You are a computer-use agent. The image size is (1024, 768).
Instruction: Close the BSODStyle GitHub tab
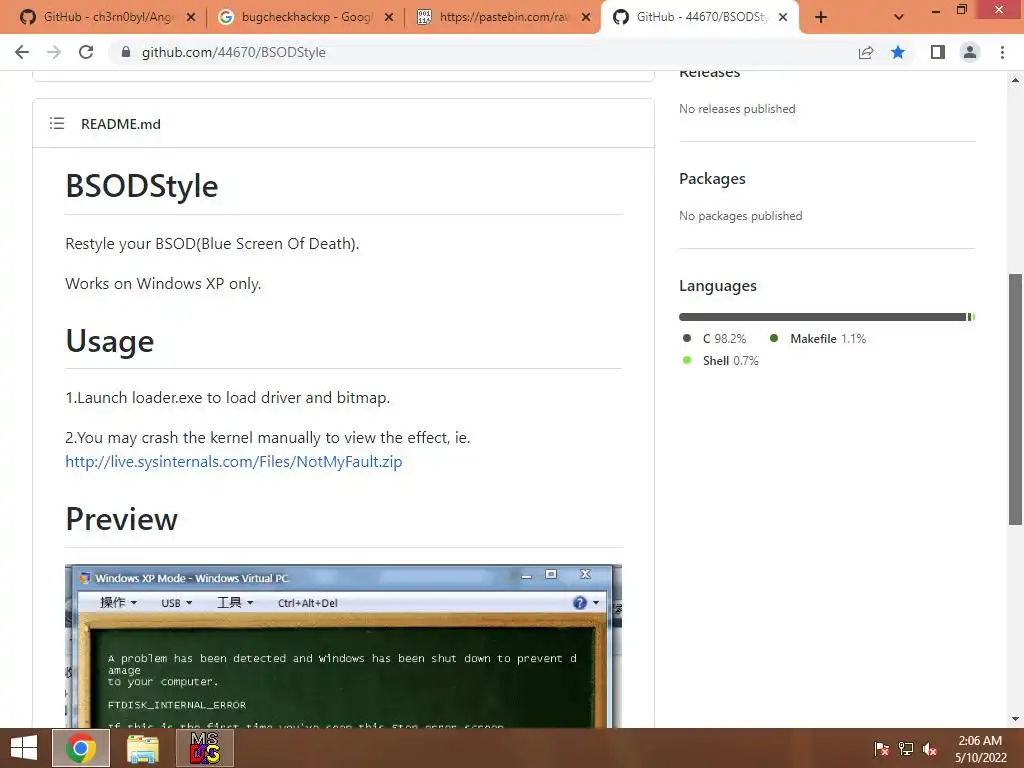coord(783,17)
